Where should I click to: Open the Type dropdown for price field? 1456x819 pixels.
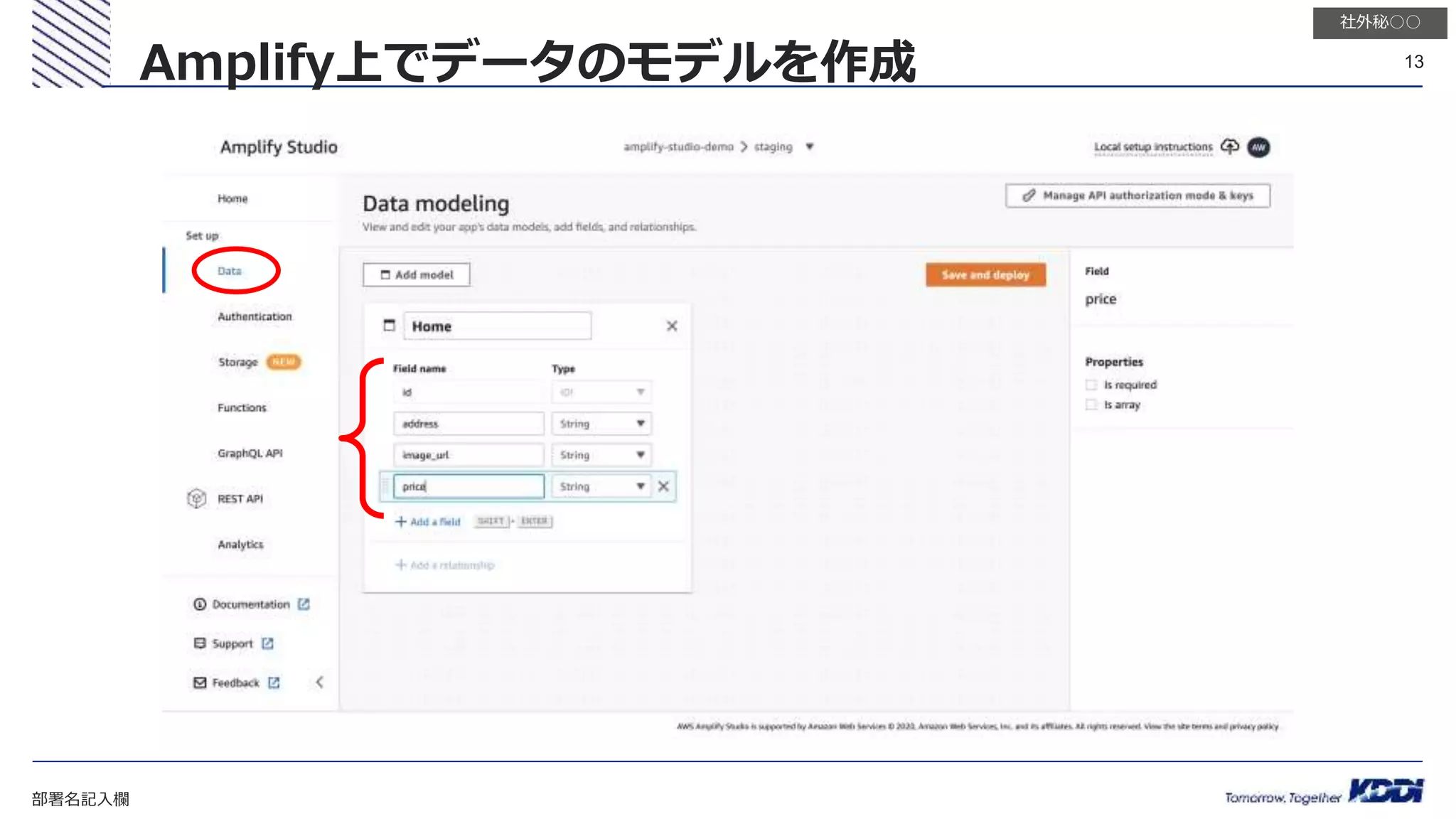click(x=601, y=486)
